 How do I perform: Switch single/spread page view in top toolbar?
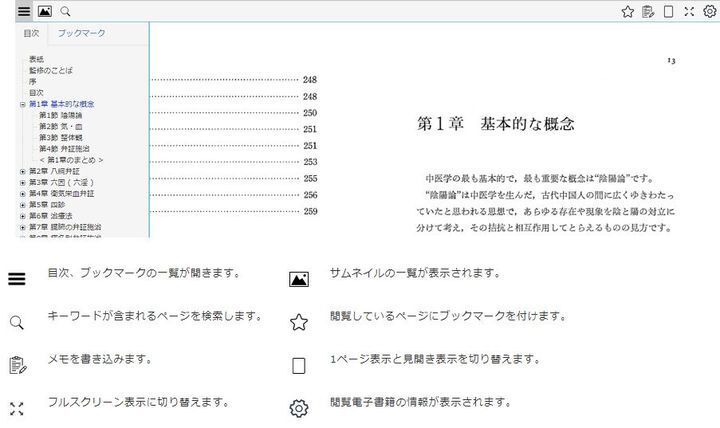(x=669, y=11)
